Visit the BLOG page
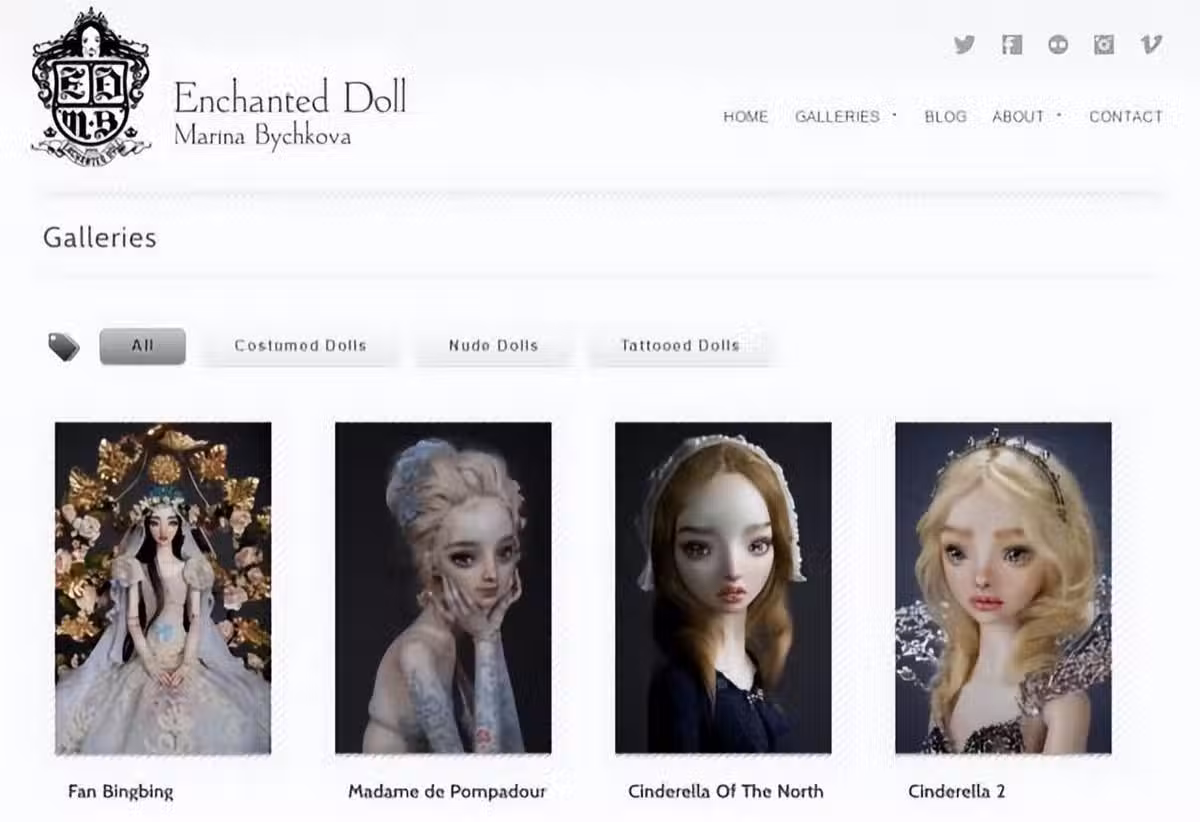This screenshot has height=822, width=1200. pyautogui.click(x=945, y=117)
